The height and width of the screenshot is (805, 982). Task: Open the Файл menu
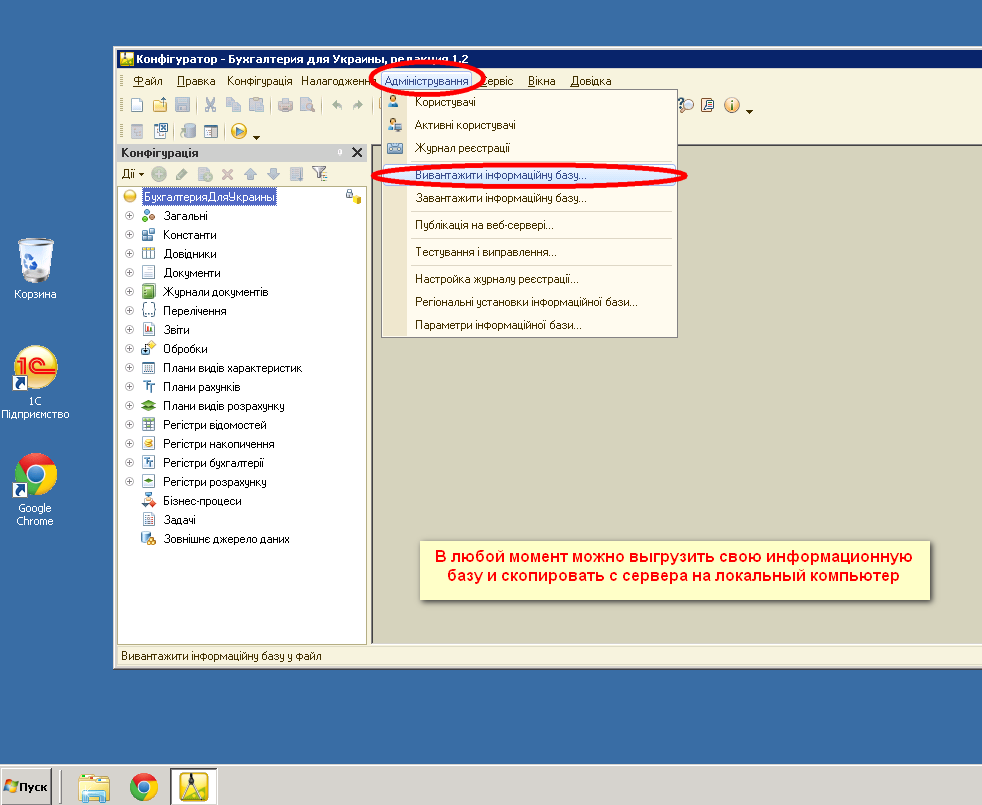pyautogui.click(x=148, y=81)
